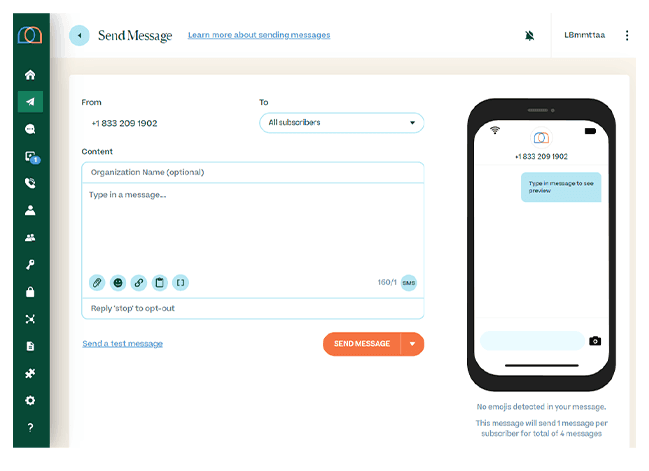This screenshot has width=649, height=471.
Task: Open the single contact sidebar icon
Action: tap(30, 210)
